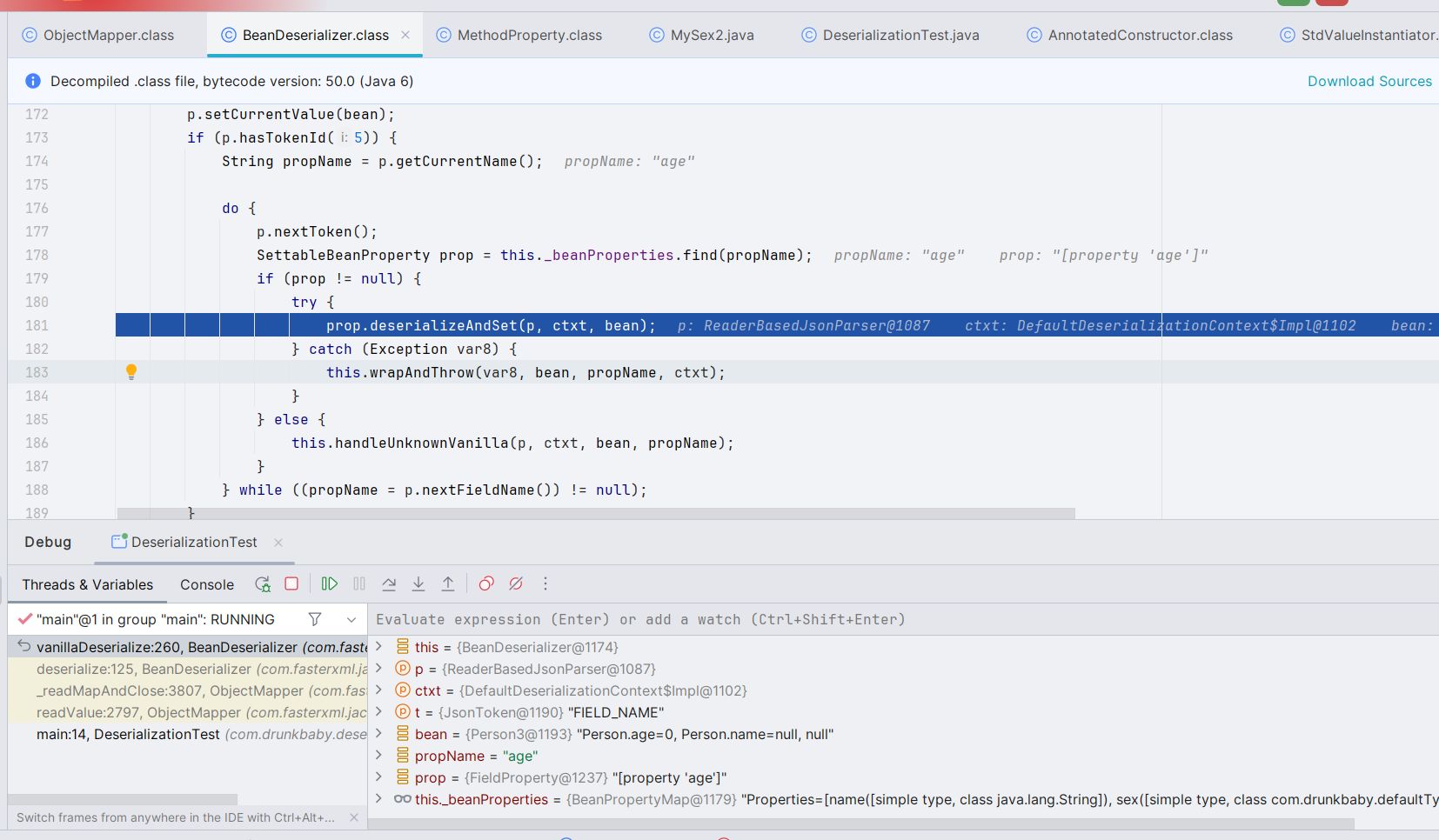This screenshot has height=840, width=1439.
Task: Toggle Mute Breakpoints
Action: click(x=516, y=584)
